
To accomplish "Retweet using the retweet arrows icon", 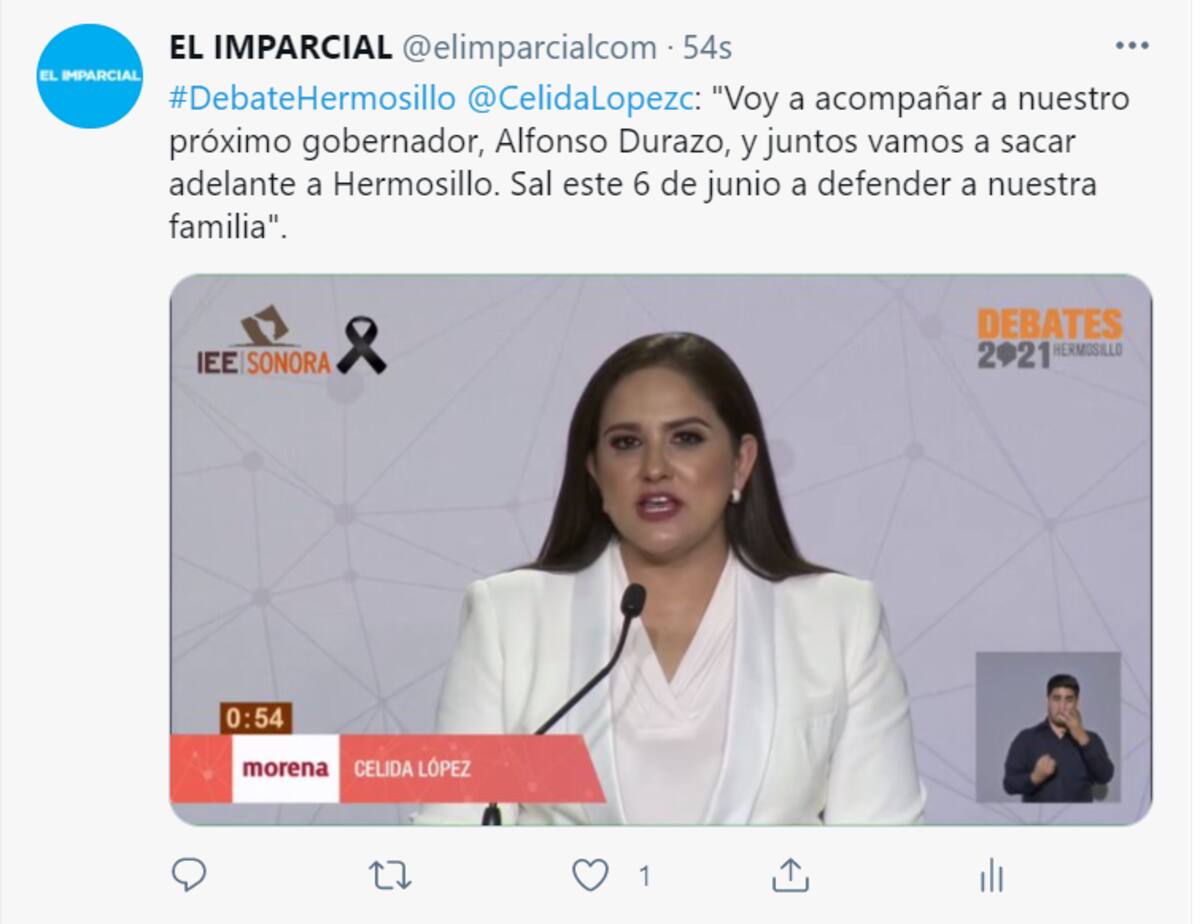I will point(389,876).
